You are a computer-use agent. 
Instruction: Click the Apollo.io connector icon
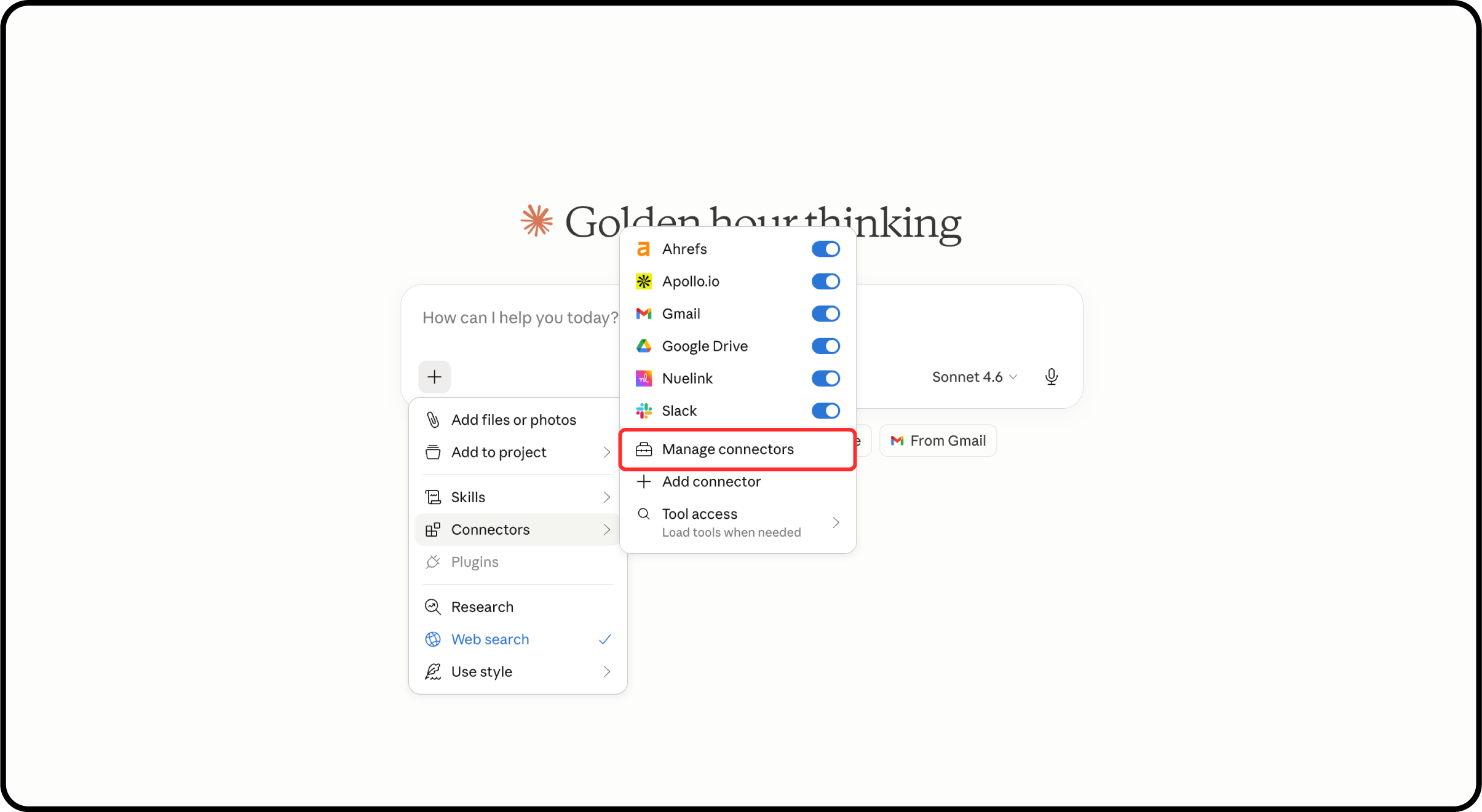[643, 282]
